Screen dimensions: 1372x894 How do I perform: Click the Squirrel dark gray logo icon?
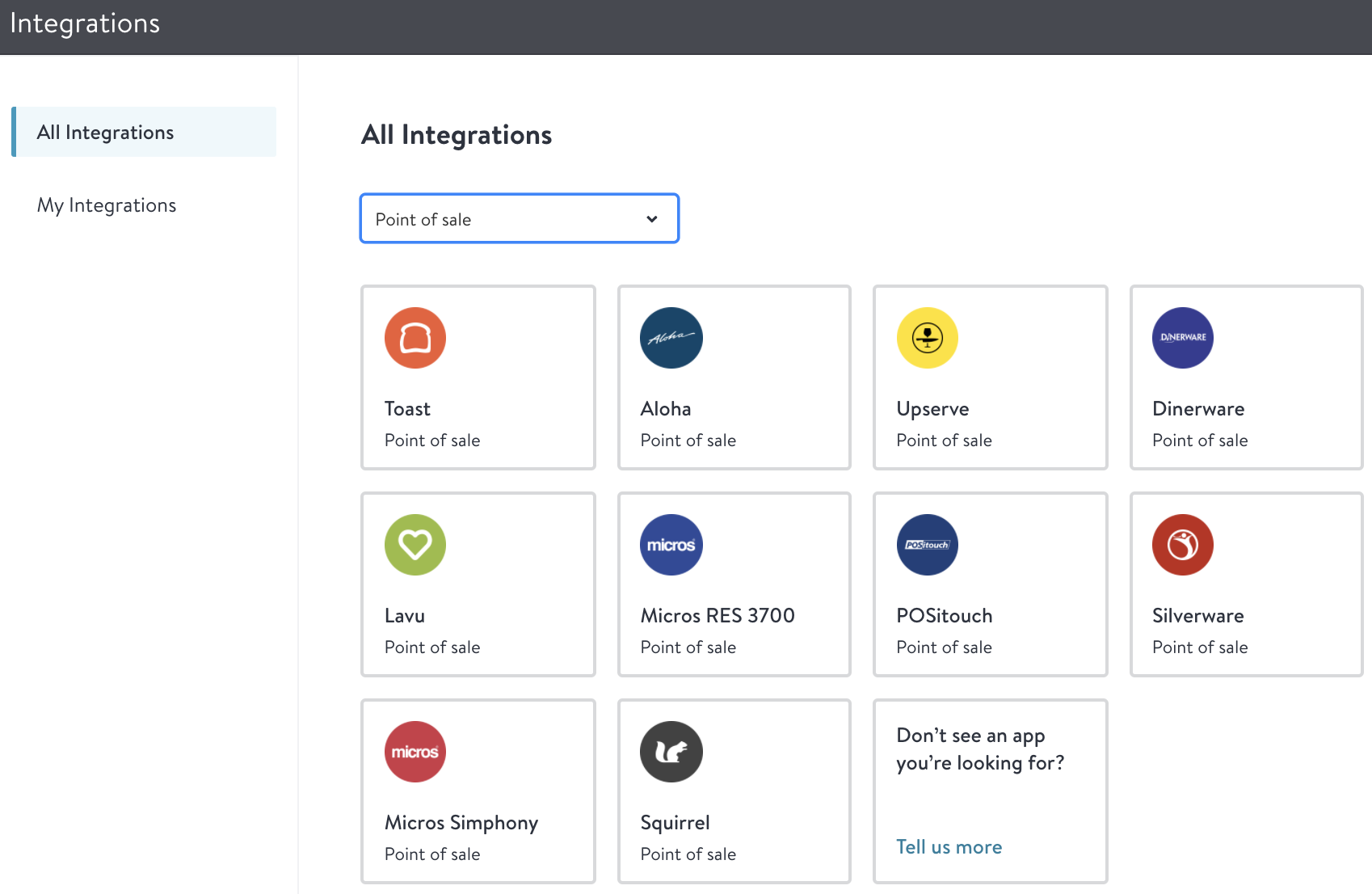pyautogui.click(x=671, y=752)
